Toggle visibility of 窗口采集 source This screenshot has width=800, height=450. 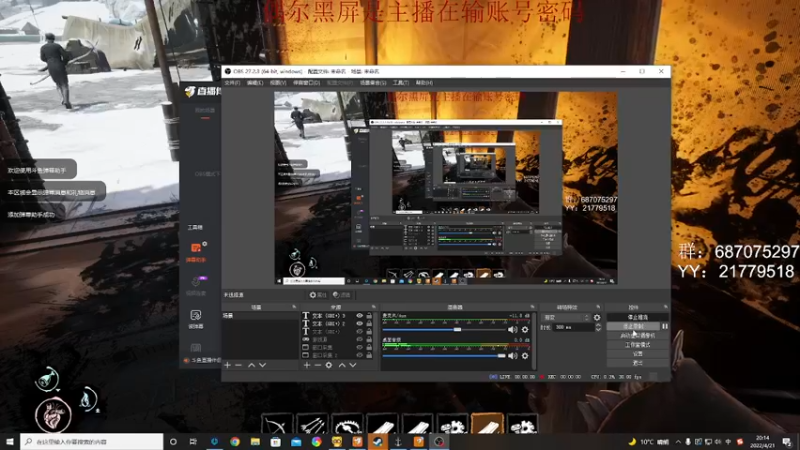tap(359, 347)
